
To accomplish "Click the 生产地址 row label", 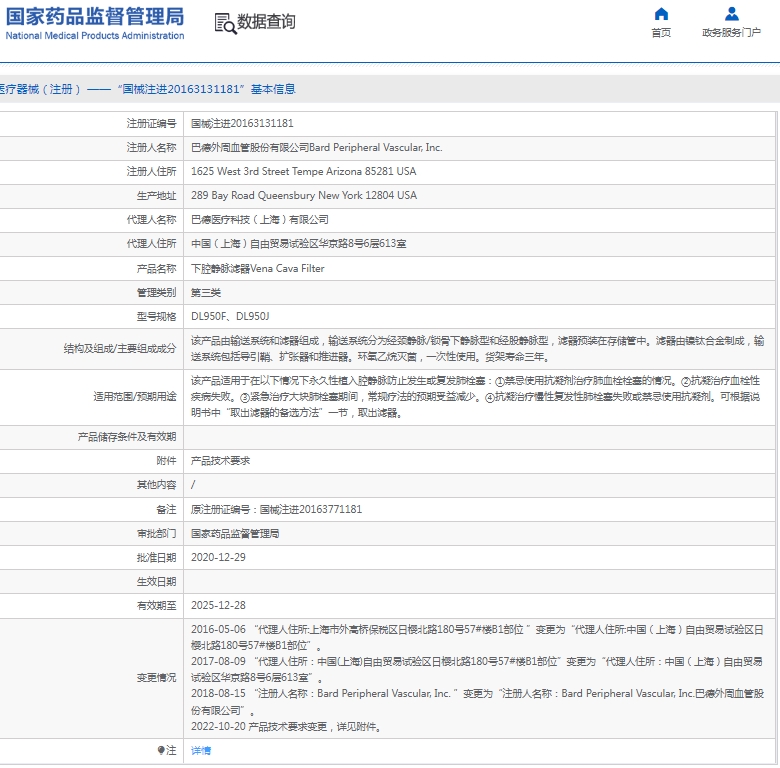I will click(156, 195).
